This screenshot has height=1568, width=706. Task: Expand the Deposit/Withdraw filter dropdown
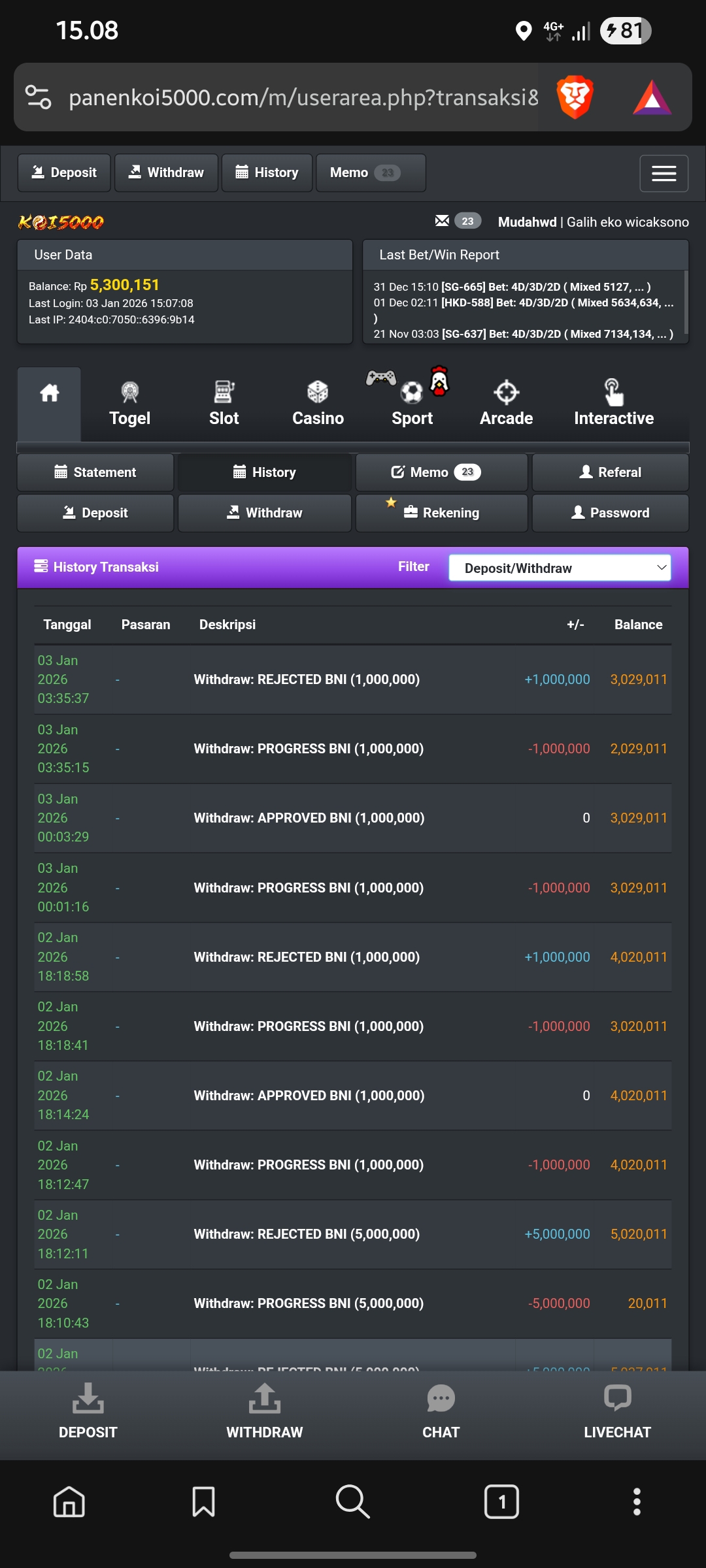click(x=560, y=568)
